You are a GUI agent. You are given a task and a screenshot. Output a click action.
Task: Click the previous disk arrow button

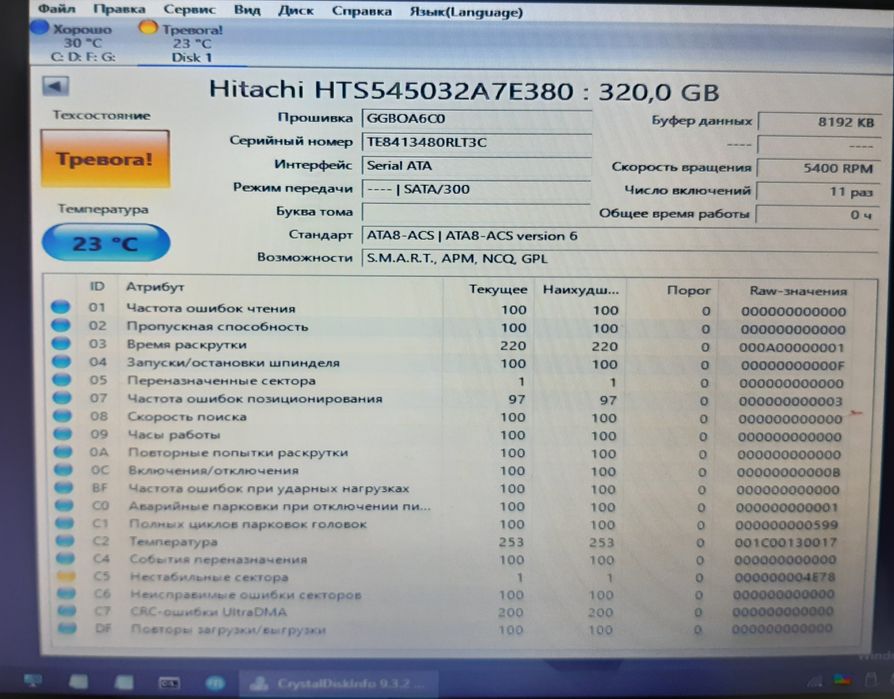55,87
